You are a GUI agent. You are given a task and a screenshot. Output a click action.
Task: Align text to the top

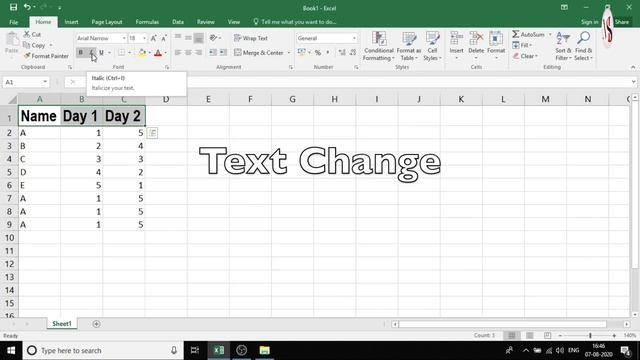[178, 38]
